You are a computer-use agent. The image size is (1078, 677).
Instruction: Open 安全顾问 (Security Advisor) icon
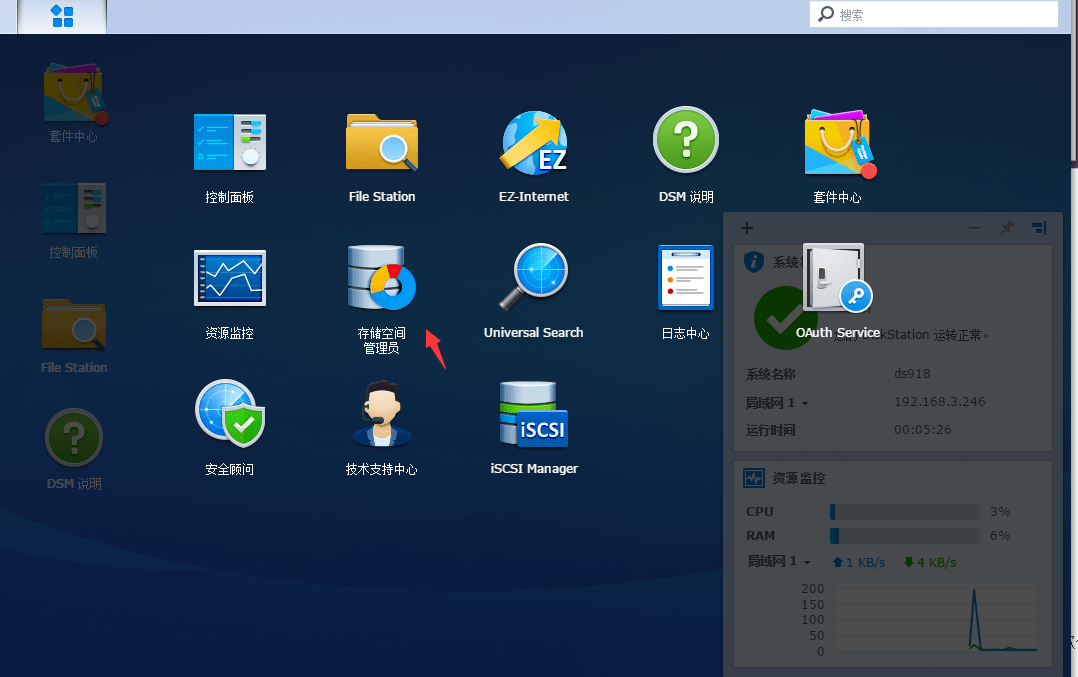click(229, 415)
